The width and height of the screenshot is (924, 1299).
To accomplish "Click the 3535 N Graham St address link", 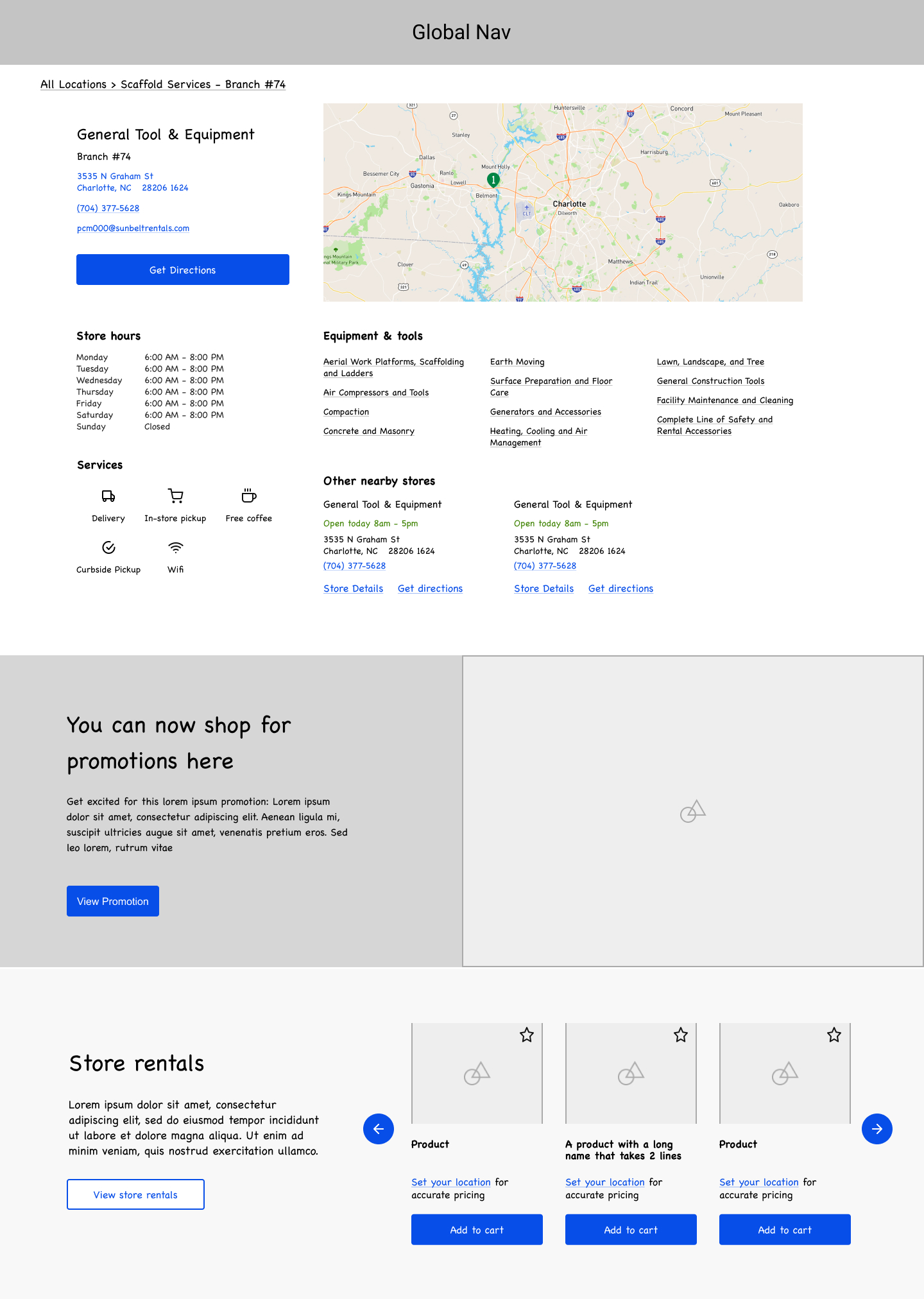I will [133, 182].
